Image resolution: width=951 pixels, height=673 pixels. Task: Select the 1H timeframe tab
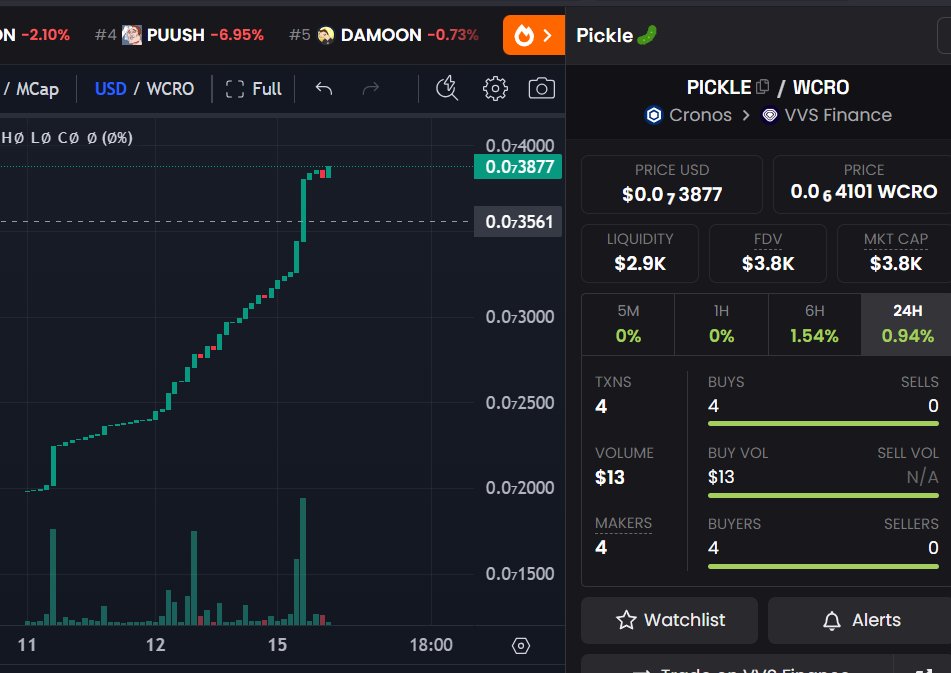click(x=721, y=324)
